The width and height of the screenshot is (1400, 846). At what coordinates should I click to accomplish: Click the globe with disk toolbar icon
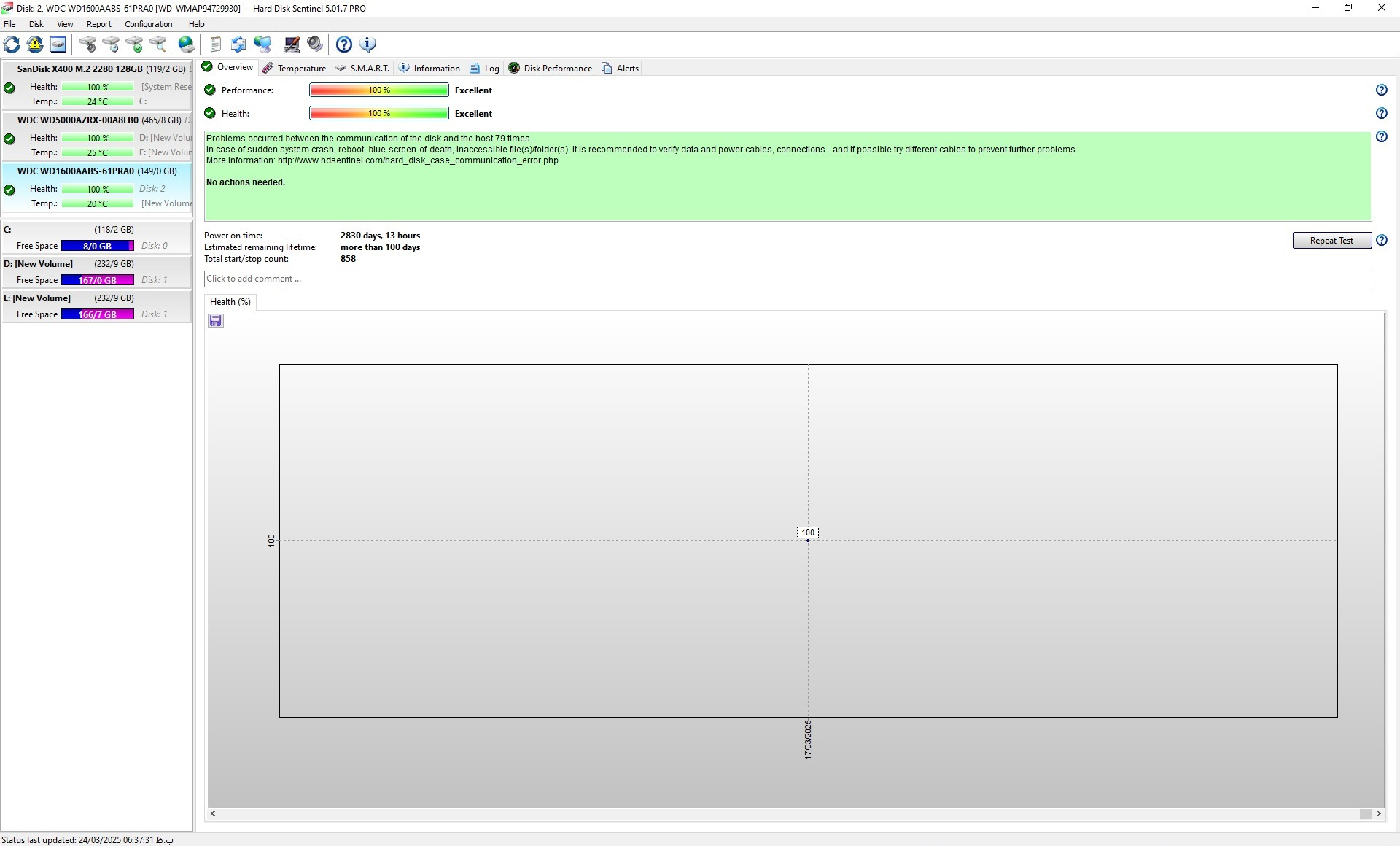tap(187, 44)
